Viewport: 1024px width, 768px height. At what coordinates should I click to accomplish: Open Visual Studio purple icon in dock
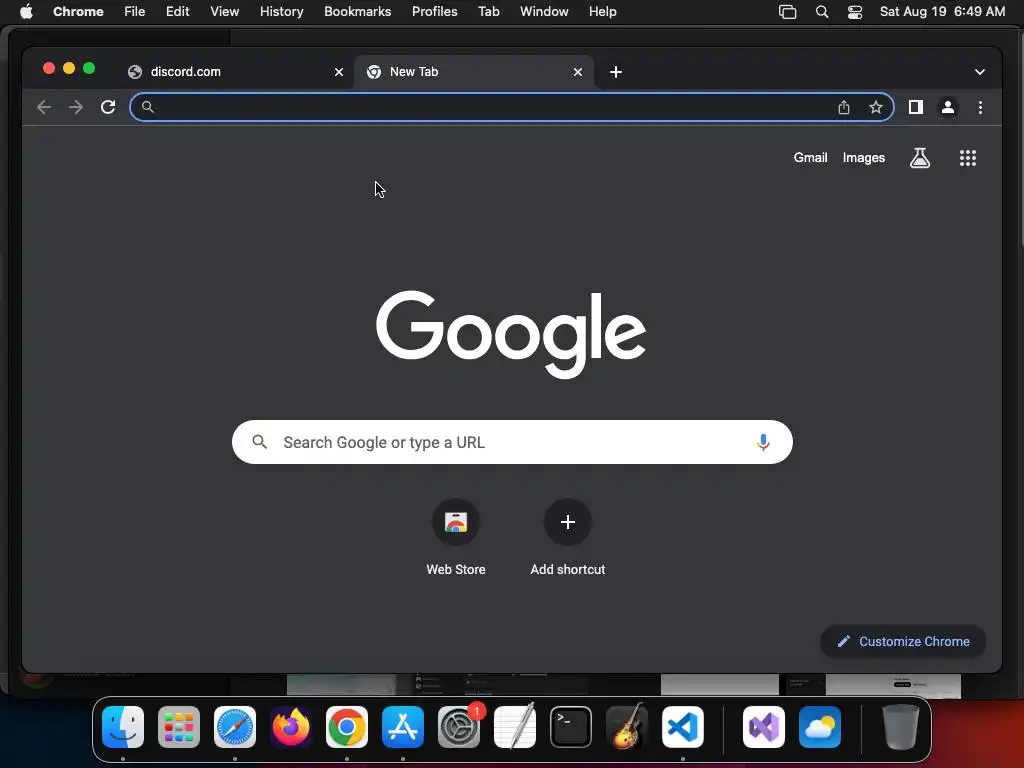pyautogui.click(x=763, y=727)
